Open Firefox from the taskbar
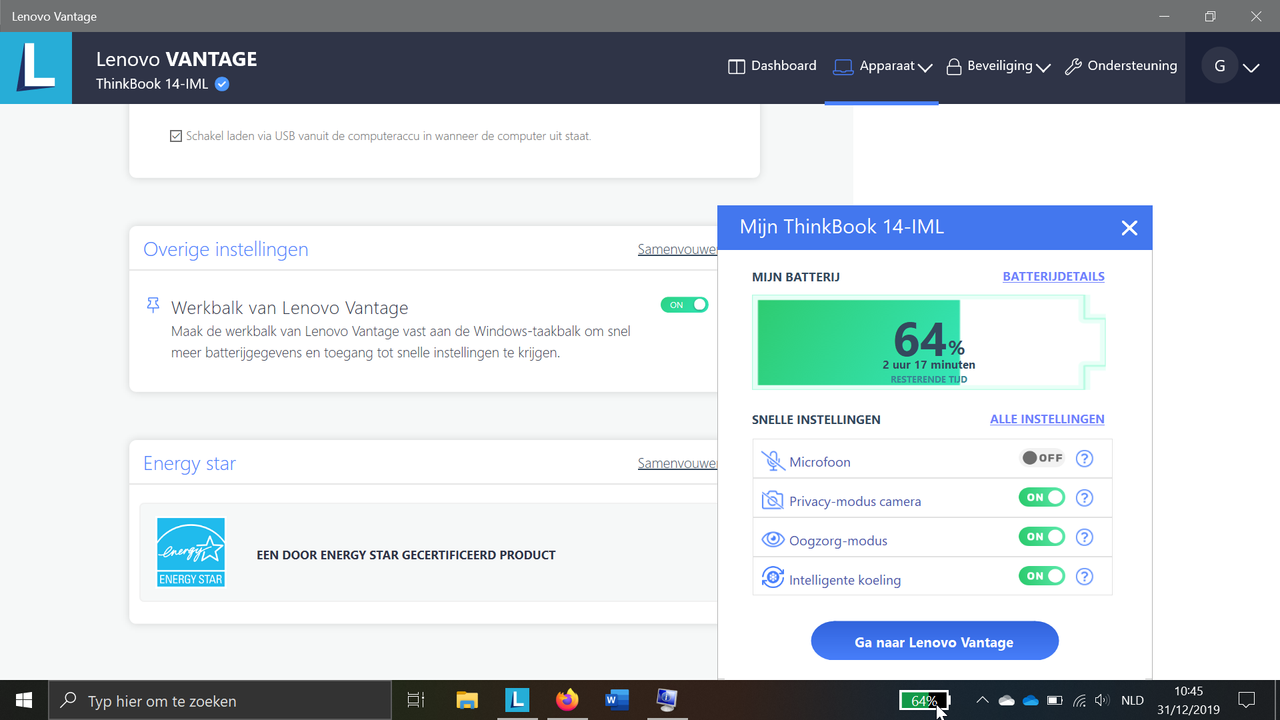Screen dimensions: 1280x720 pos(567,700)
